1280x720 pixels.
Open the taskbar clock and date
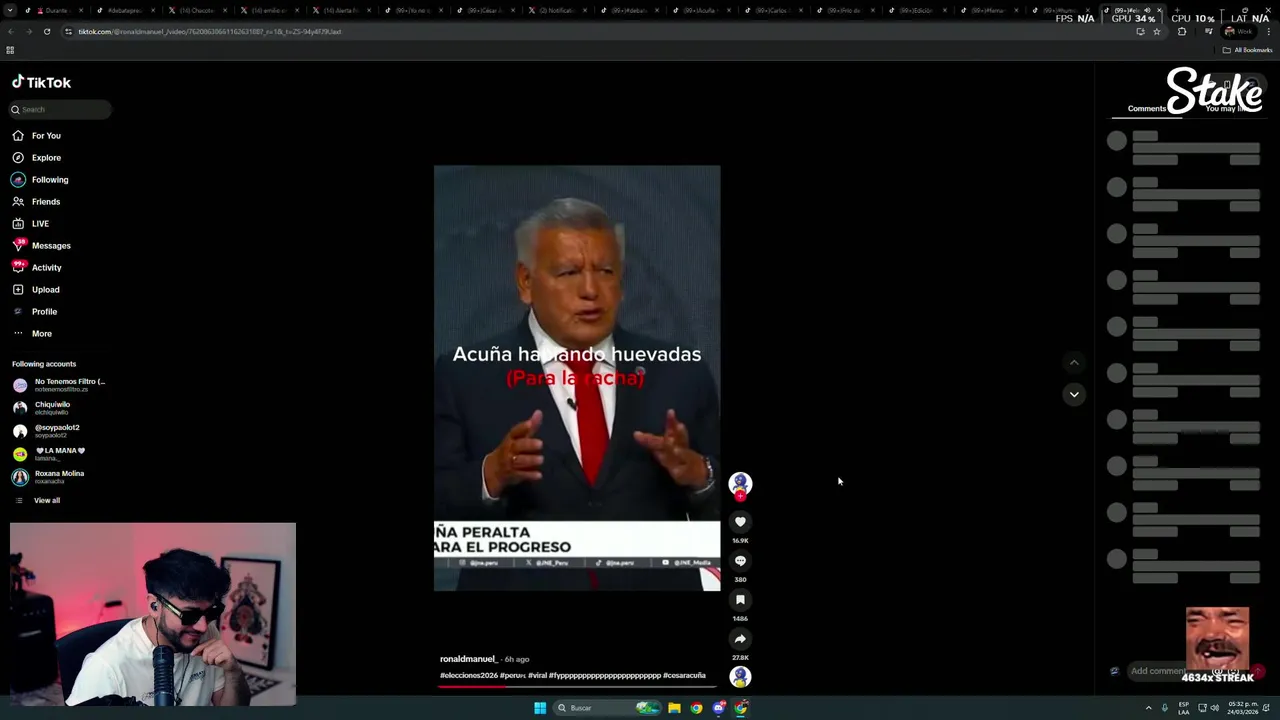tap(1243, 708)
